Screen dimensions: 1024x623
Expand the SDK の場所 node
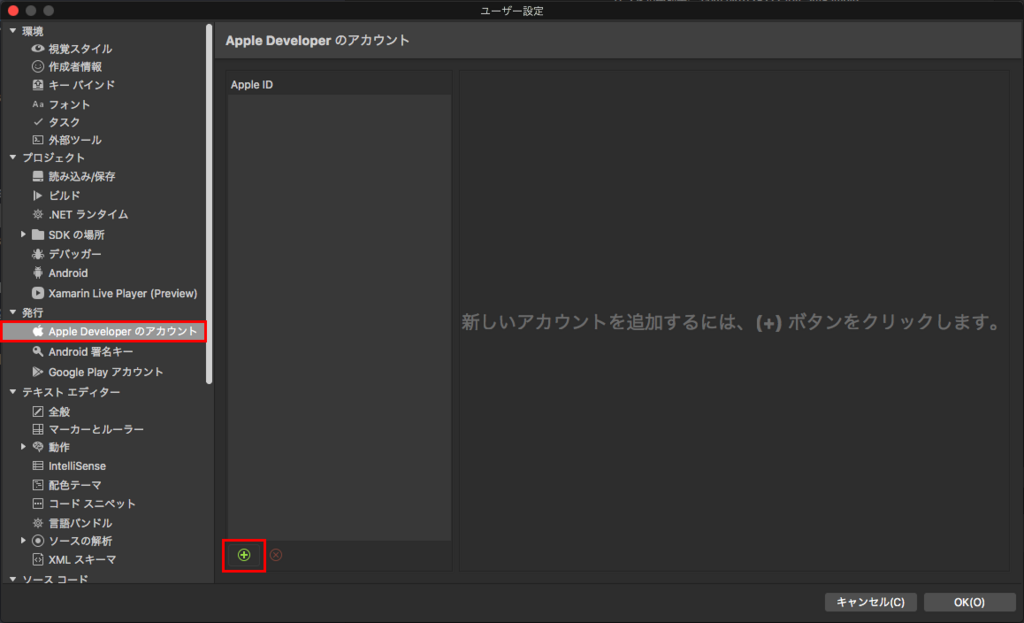24,234
